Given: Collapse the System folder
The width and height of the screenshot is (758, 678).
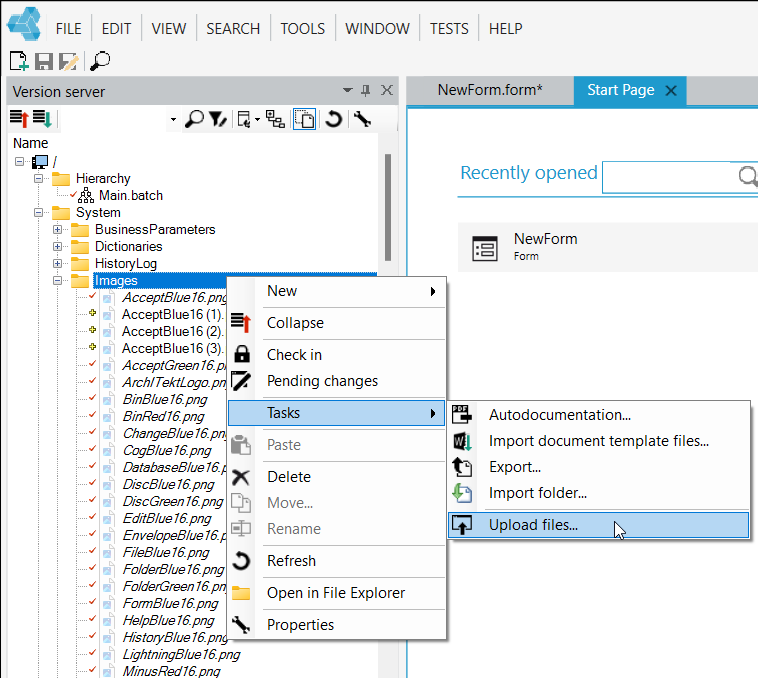Looking at the screenshot, I should coord(39,213).
